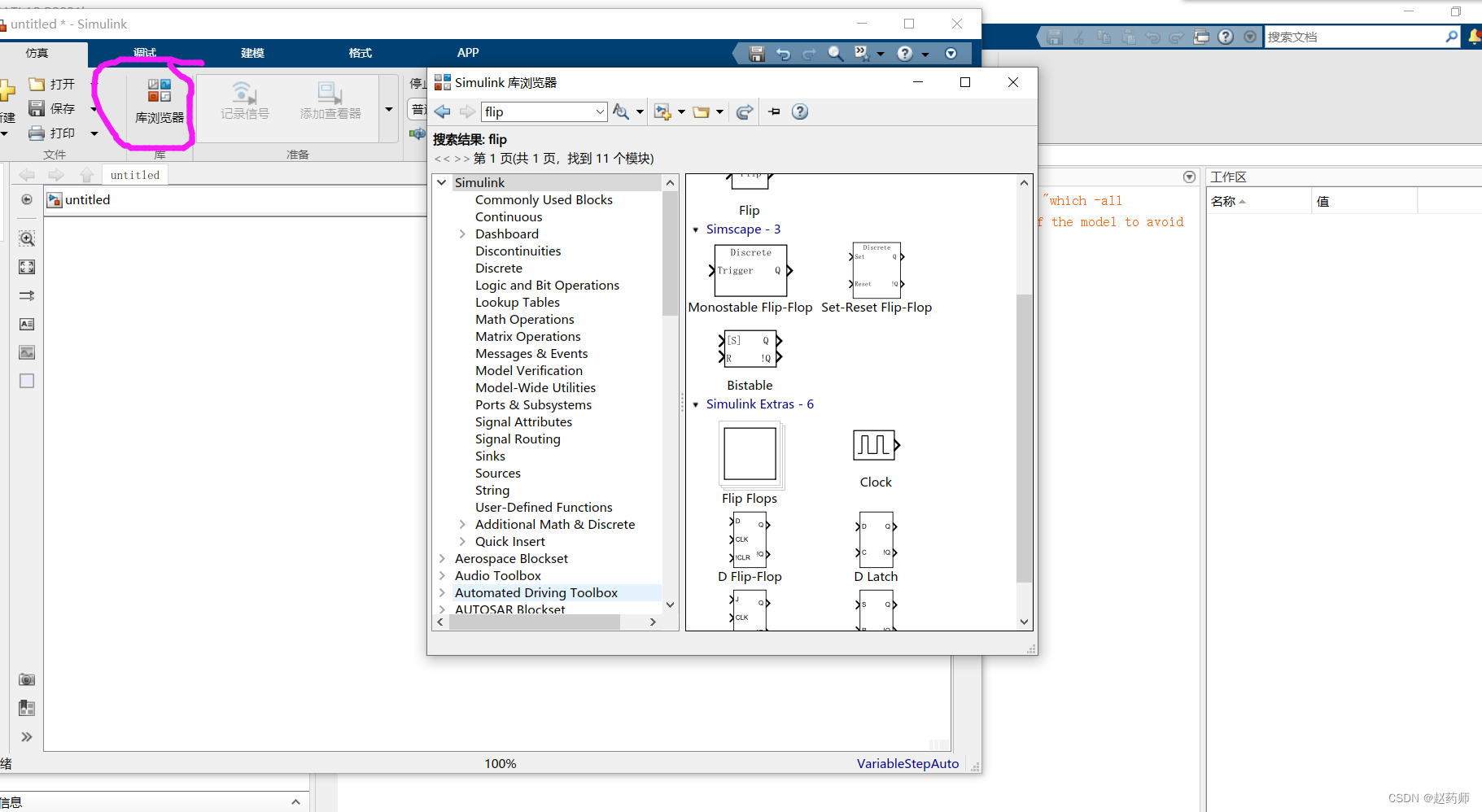Select User-Defined Functions library
The height and width of the screenshot is (812, 1482).
click(x=544, y=507)
